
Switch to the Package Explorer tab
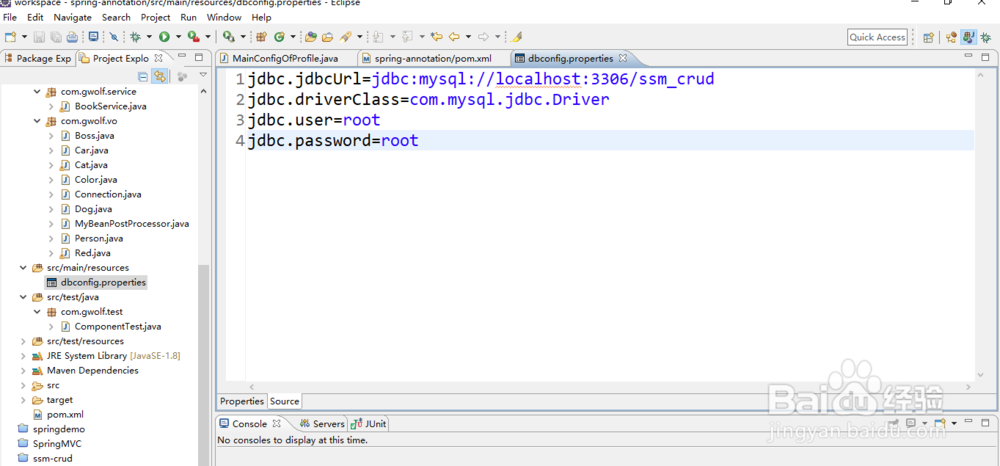pos(38,59)
